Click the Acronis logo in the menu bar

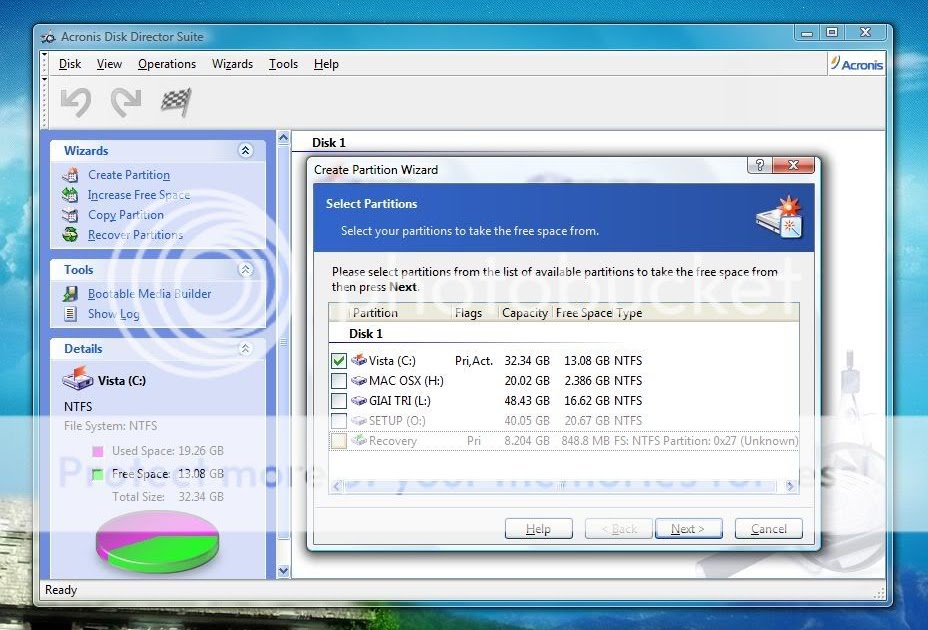pos(856,64)
